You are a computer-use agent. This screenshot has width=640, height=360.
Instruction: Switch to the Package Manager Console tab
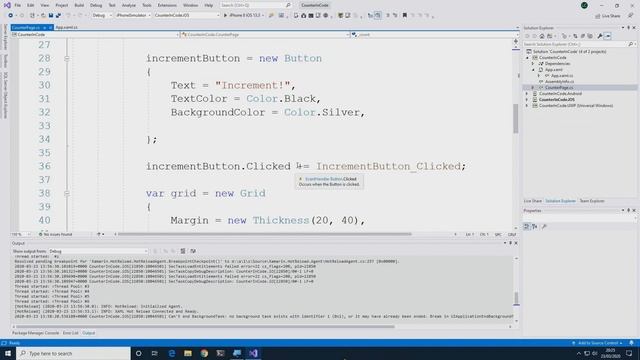tap(36, 333)
